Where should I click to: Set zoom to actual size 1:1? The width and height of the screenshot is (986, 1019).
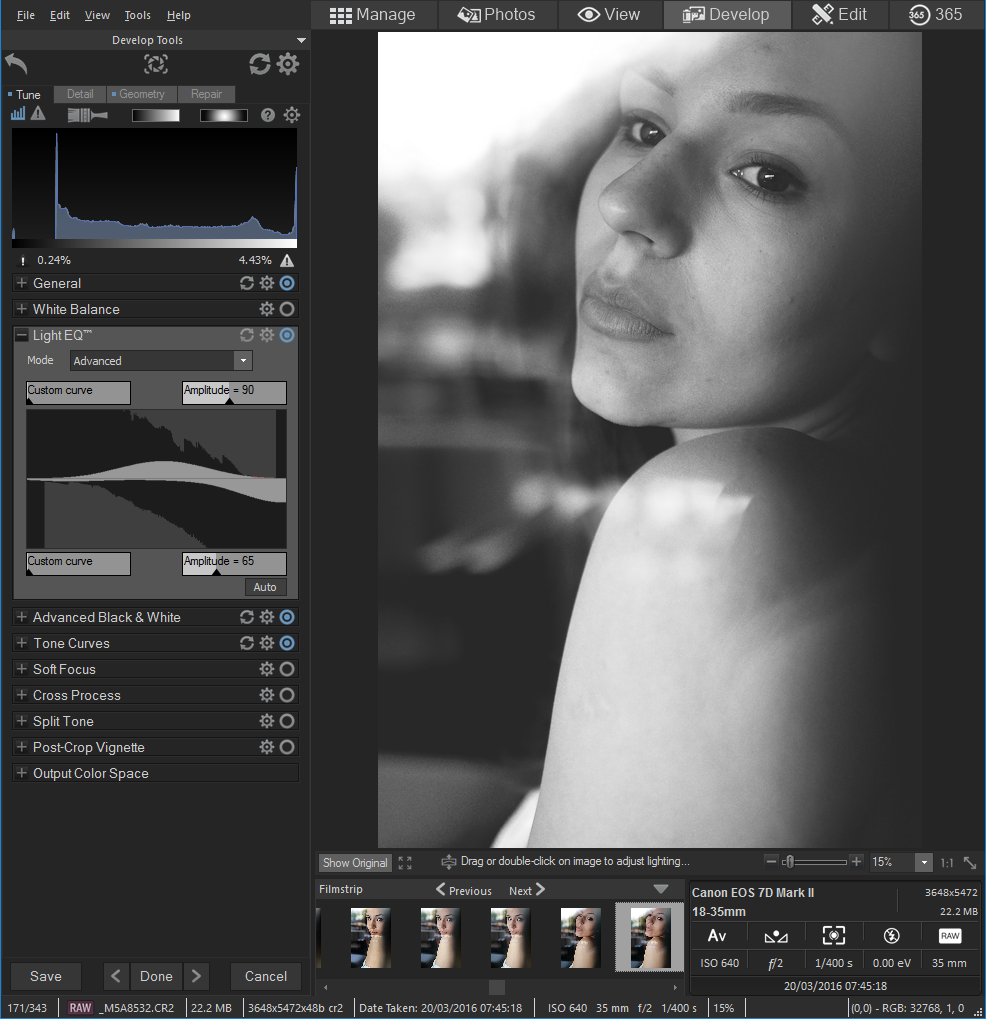(x=947, y=863)
